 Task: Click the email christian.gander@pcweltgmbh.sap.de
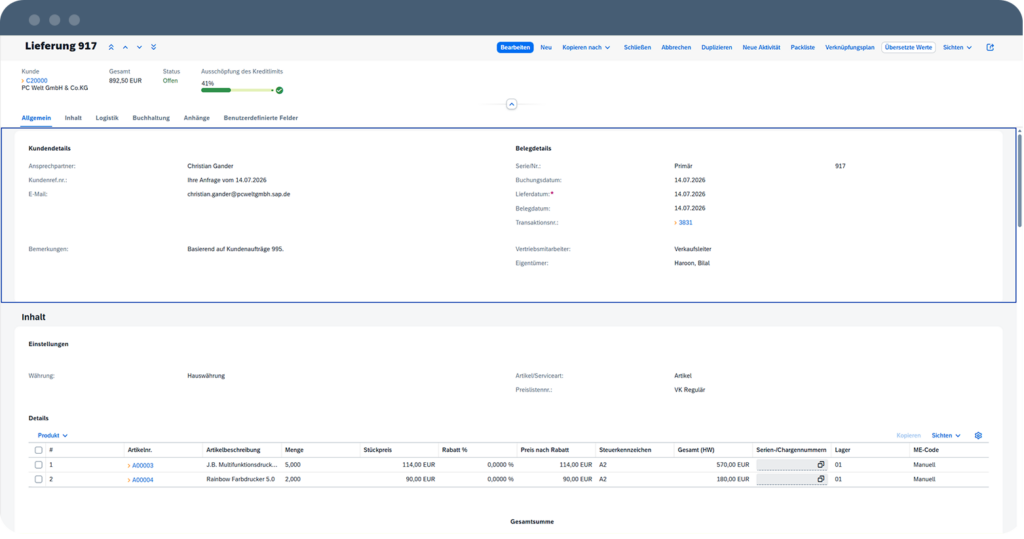(238, 194)
